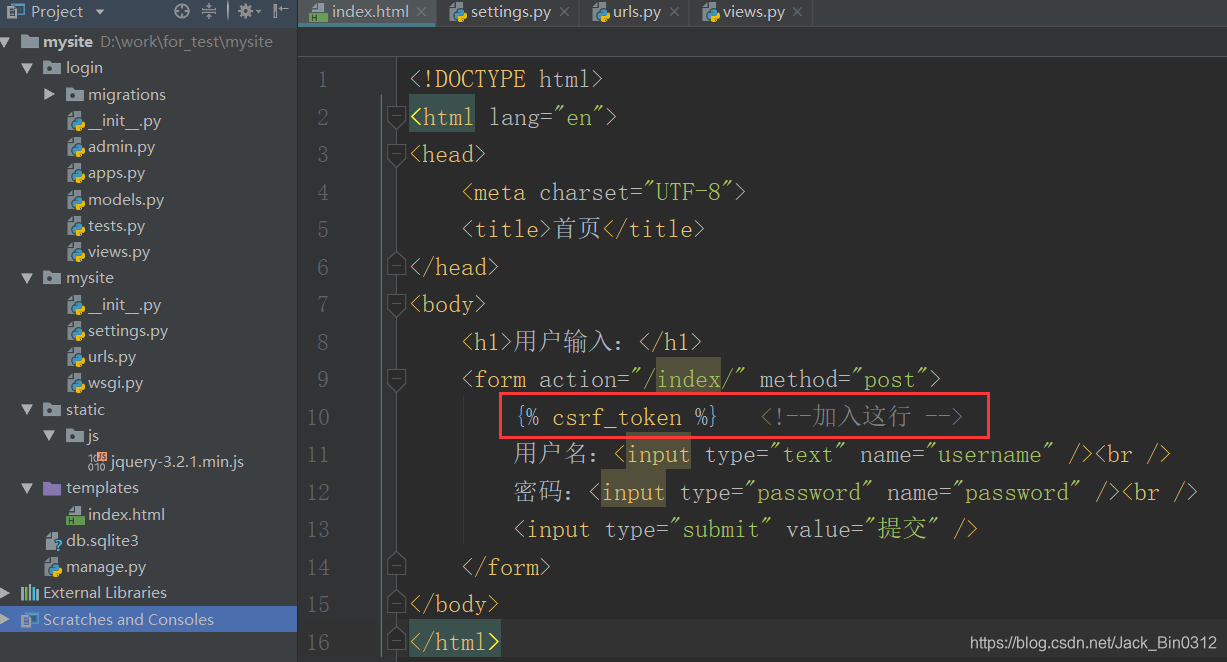1227x662 pixels.
Task: Click the DOCTYPE declaration on line 1
Action: (506, 79)
